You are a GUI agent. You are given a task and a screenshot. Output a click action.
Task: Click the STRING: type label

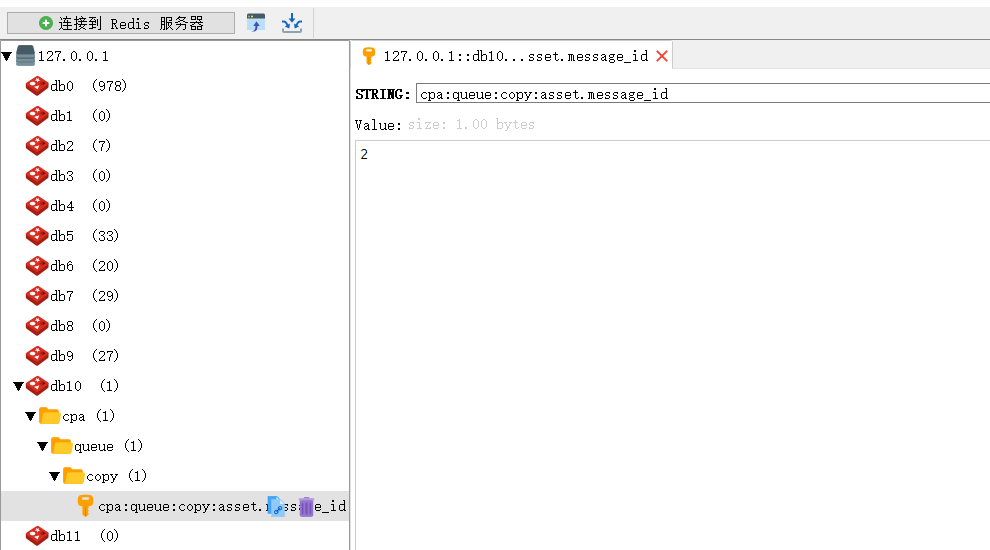tap(383, 95)
